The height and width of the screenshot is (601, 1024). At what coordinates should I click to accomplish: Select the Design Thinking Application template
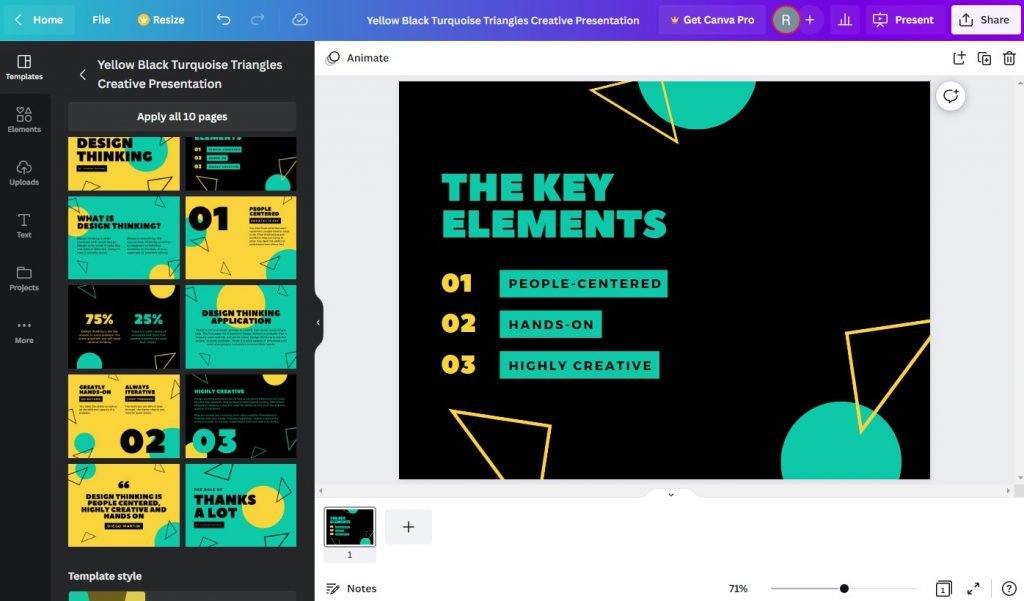[x=241, y=327]
